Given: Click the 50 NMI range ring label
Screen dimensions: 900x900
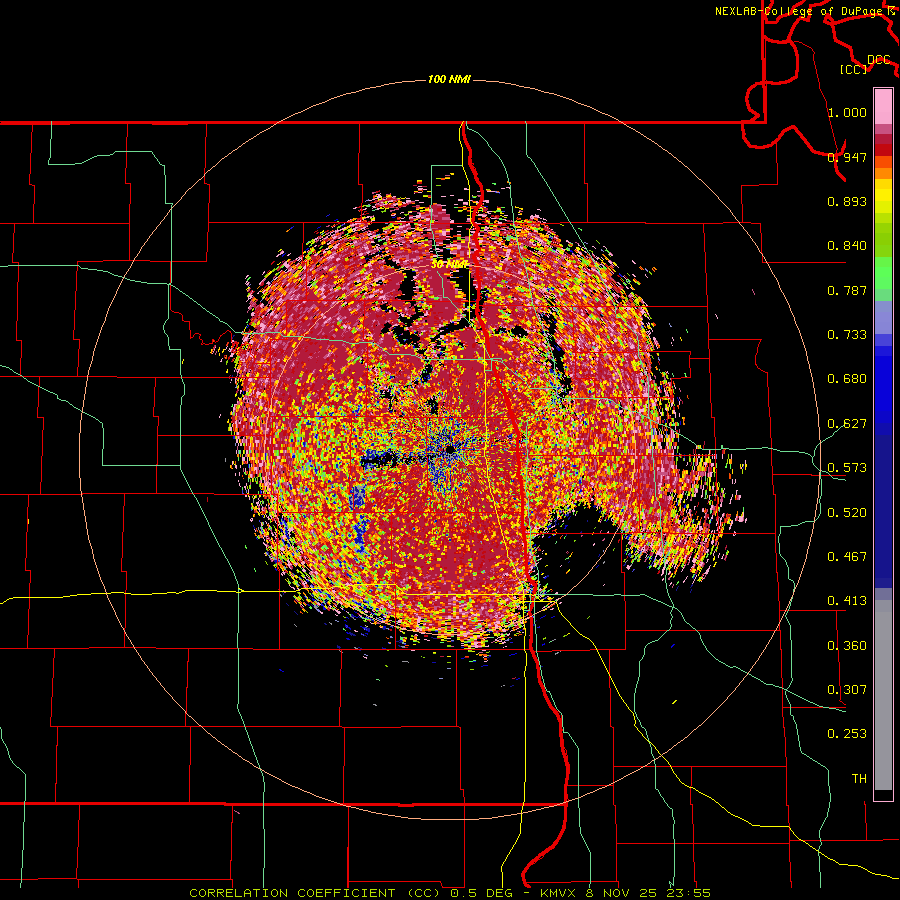Looking at the screenshot, I should point(449,264).
